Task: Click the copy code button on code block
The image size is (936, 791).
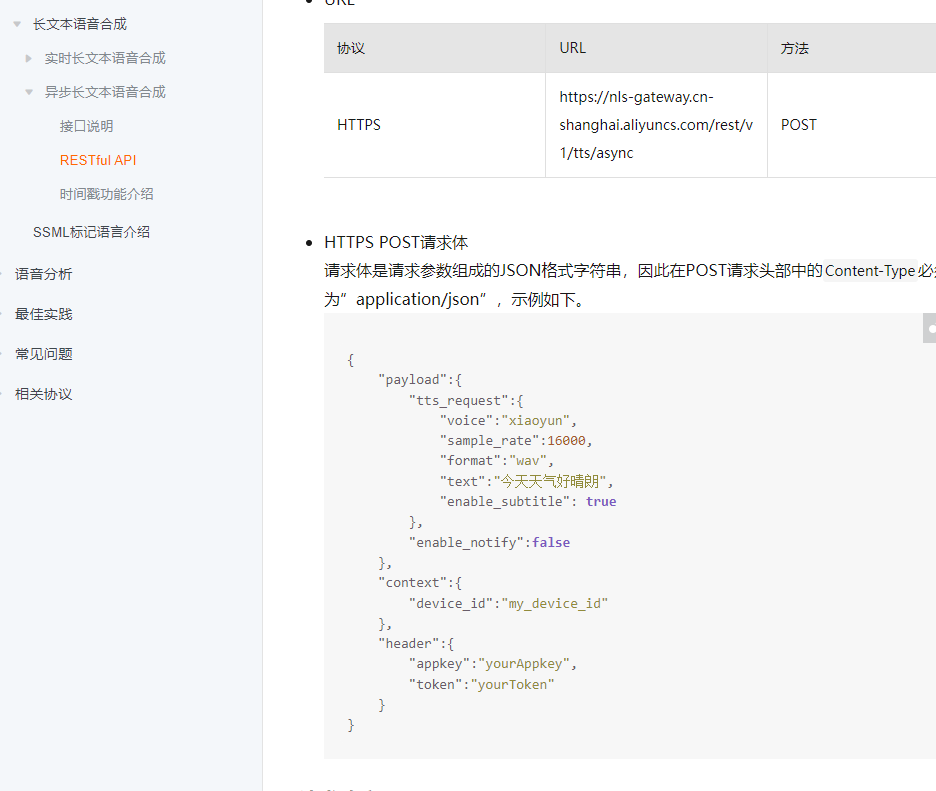Action: 929,328
